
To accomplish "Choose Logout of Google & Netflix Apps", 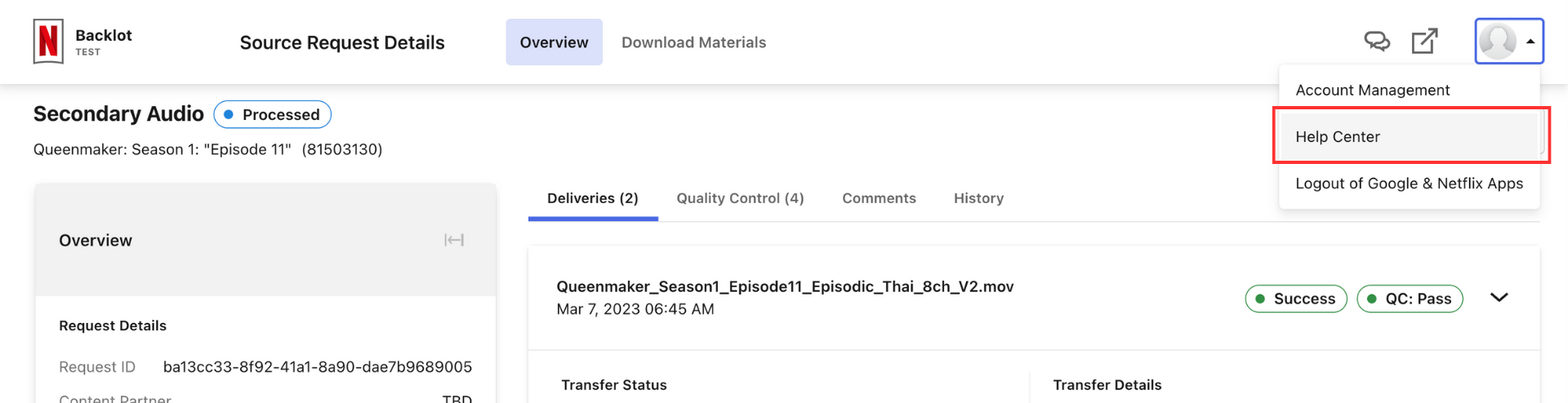I will click(x=1409, y=184).
